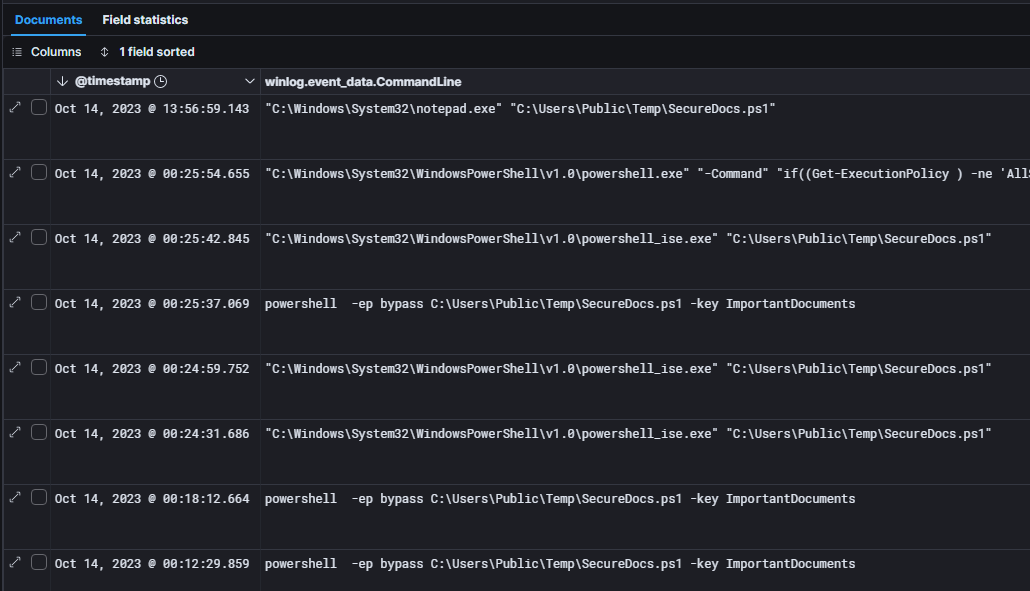Open the Columns selector
The width and height of the screenshot is (1030, 591).
tap(47, 52)
